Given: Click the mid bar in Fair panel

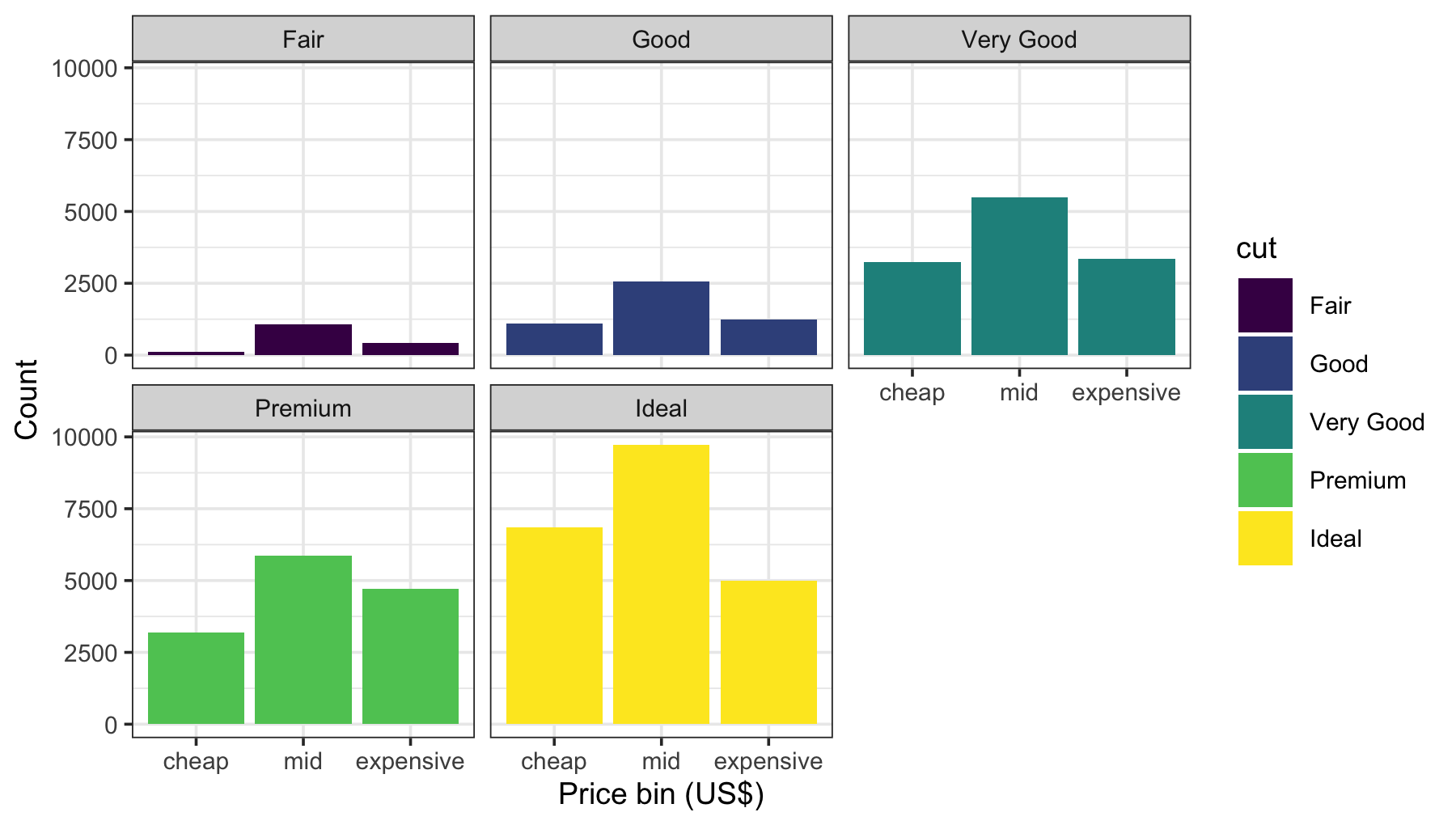Looking at the screenshot, I should pos(303,340).
